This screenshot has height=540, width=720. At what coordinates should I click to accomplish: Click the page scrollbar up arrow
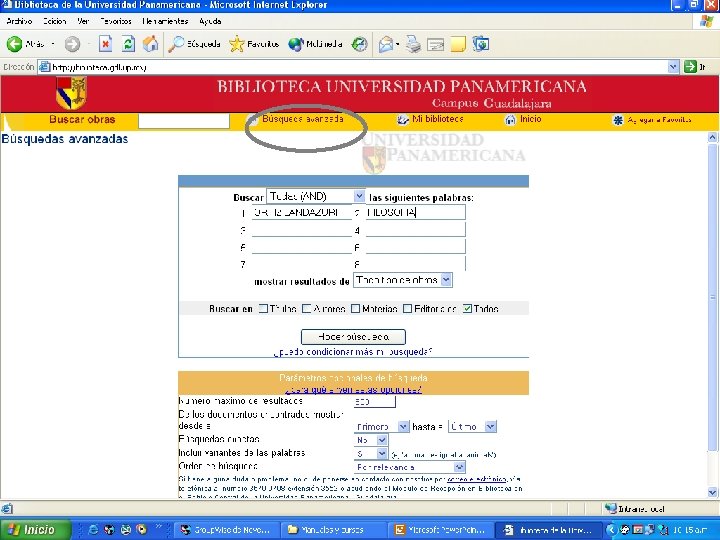(x=713, y=137)
